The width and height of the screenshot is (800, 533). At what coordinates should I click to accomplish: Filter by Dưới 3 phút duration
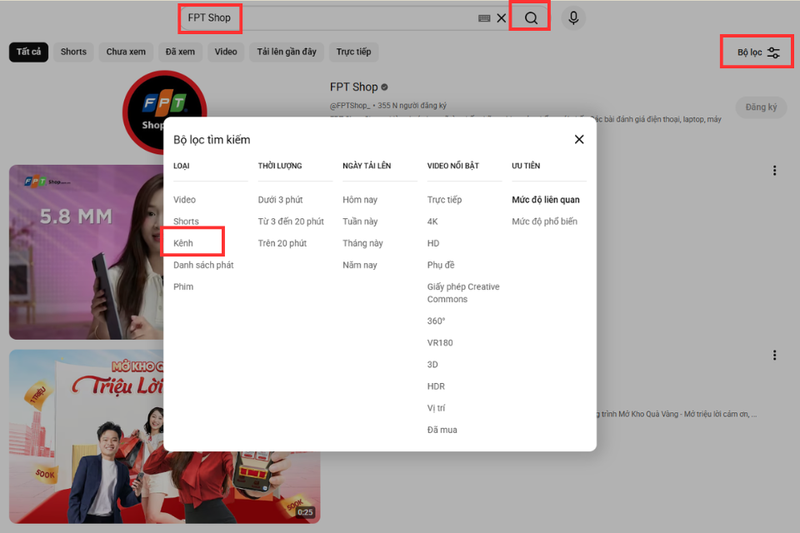click(x=280, y=199)
